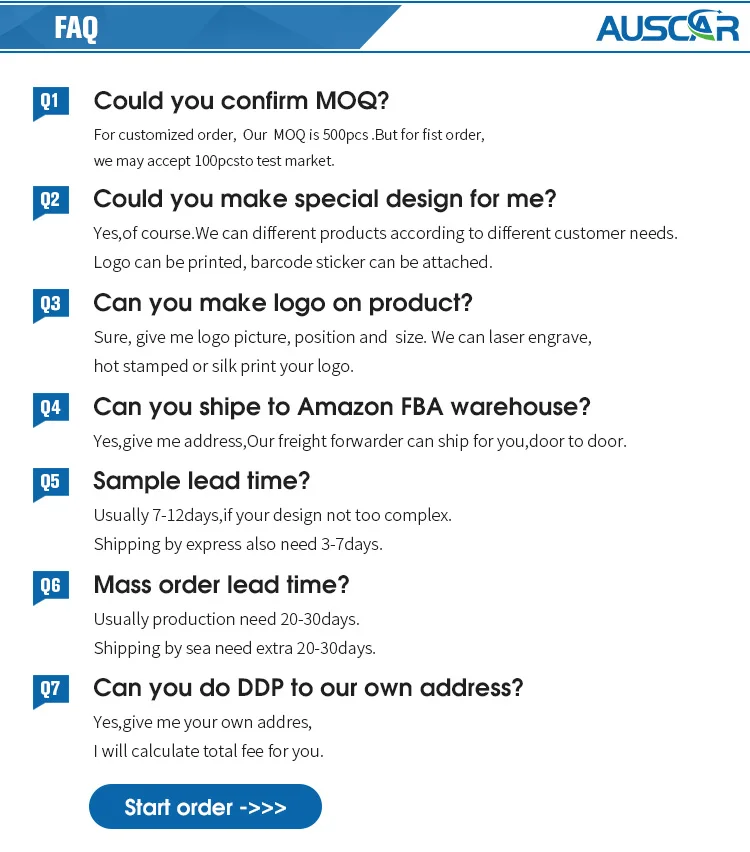The width and height of the screenshot is (750, 852).
Task: Click "I will calculate total fee" text
Action: pos(208,751)
